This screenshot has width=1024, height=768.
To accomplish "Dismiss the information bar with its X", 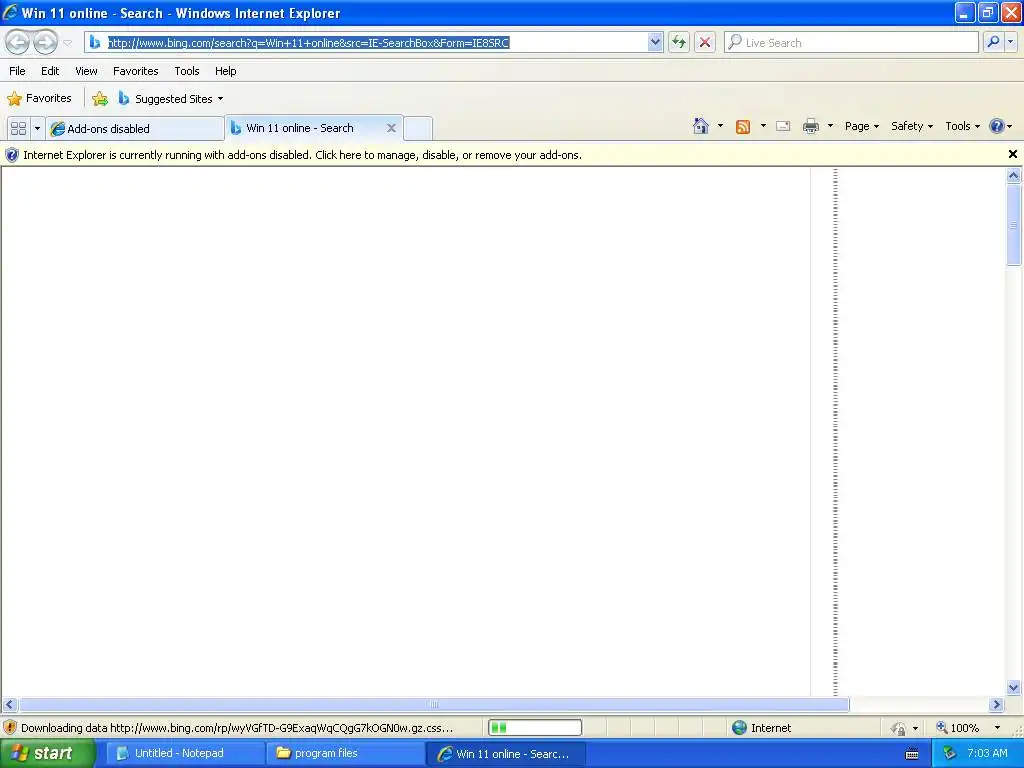I will click(1012, 154).
